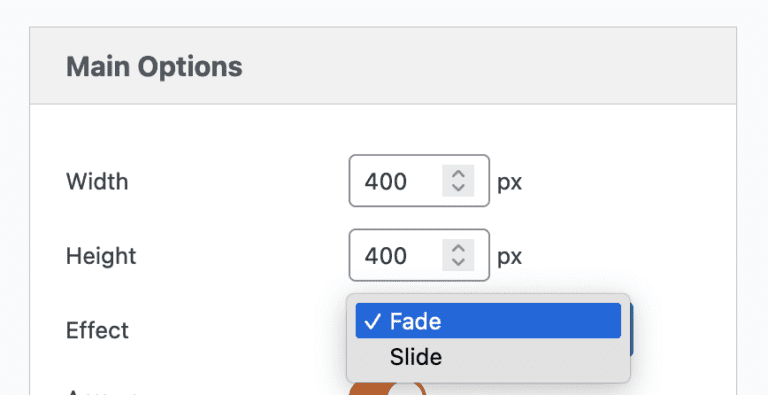Increase Width using the up arrow

tap(458, 174)
